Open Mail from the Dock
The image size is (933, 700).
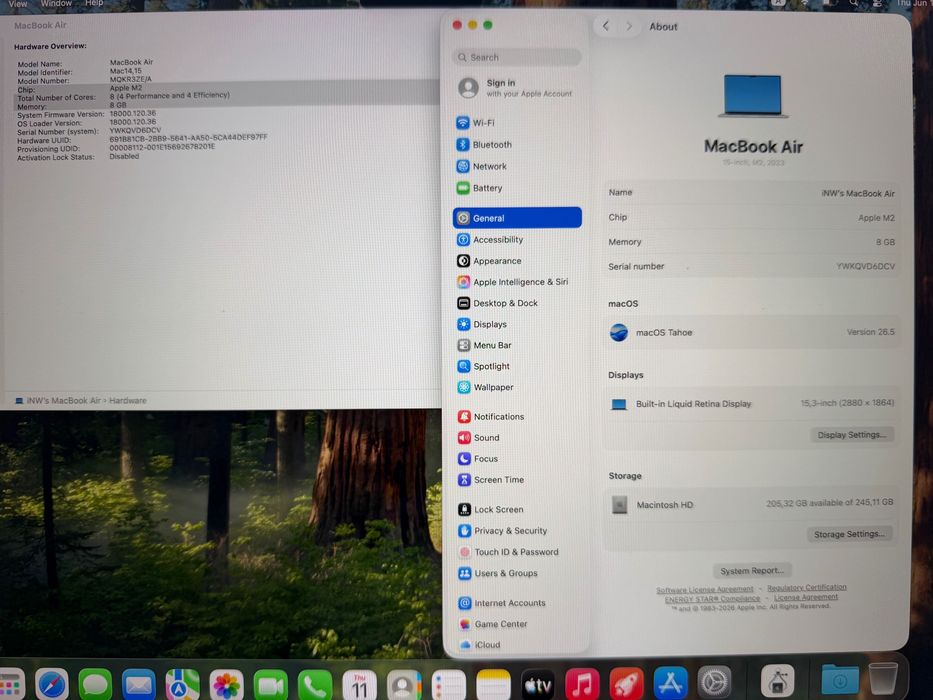(139, 685)
